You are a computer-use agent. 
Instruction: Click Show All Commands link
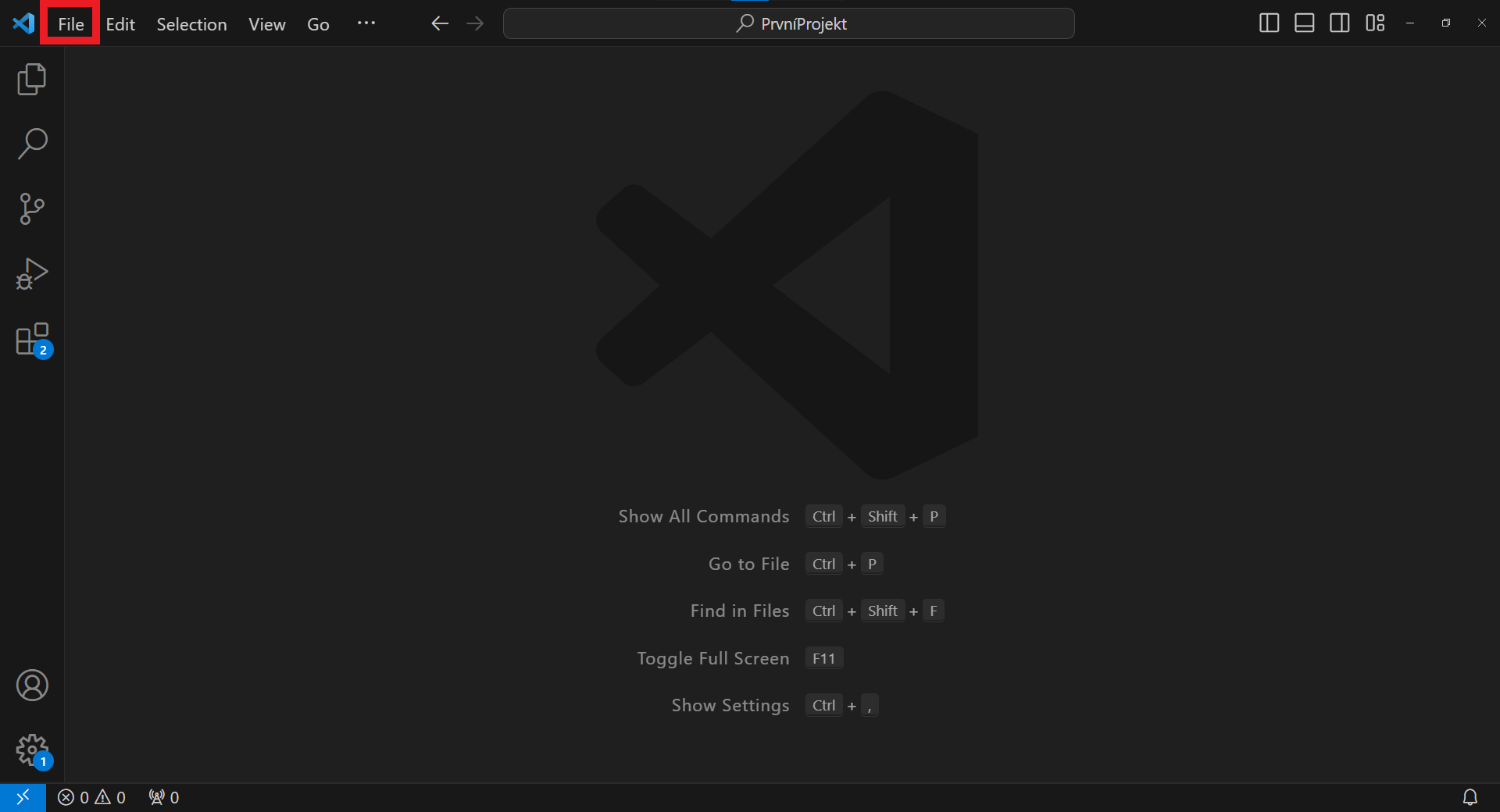click(702, 516)
